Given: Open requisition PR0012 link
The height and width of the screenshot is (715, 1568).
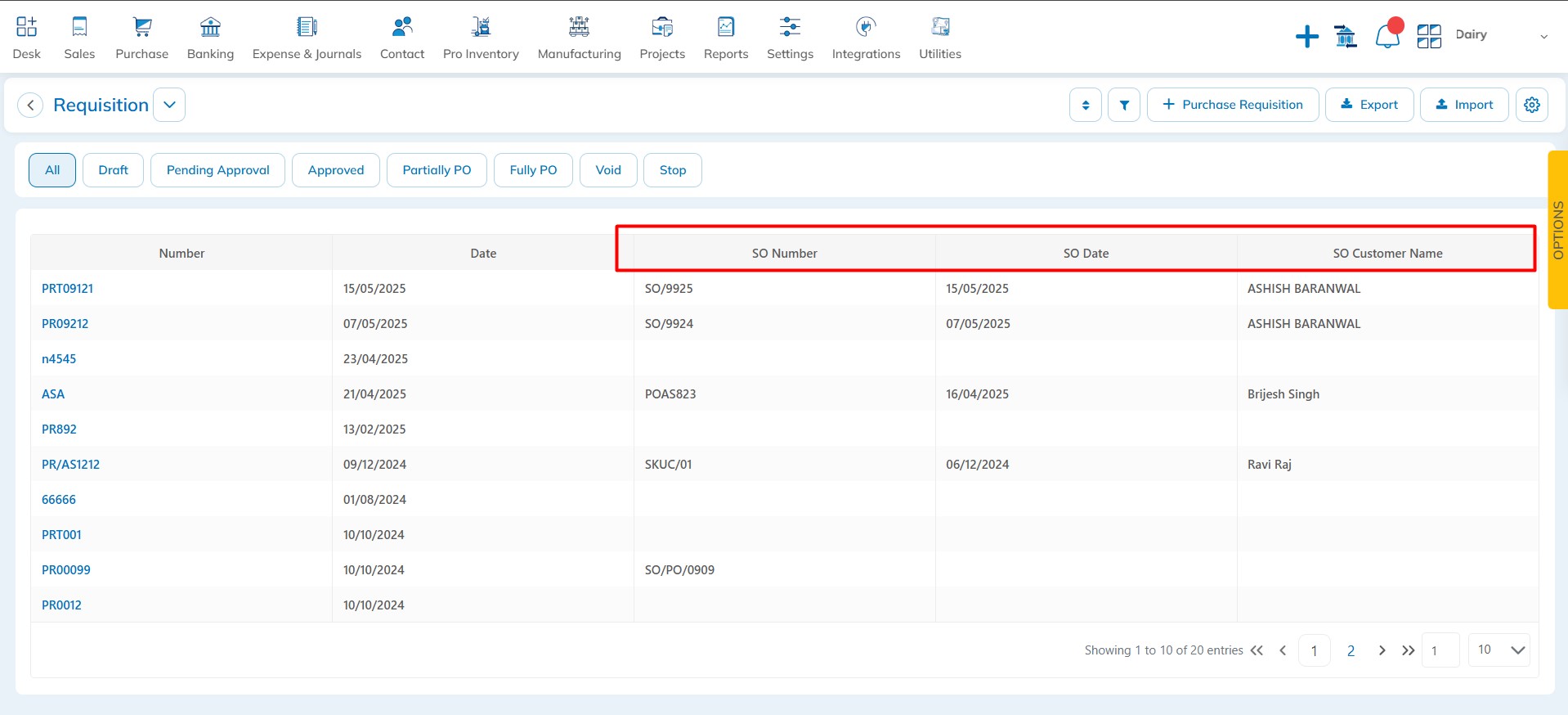Looking at the screenshot, I should tap(61, 605).
